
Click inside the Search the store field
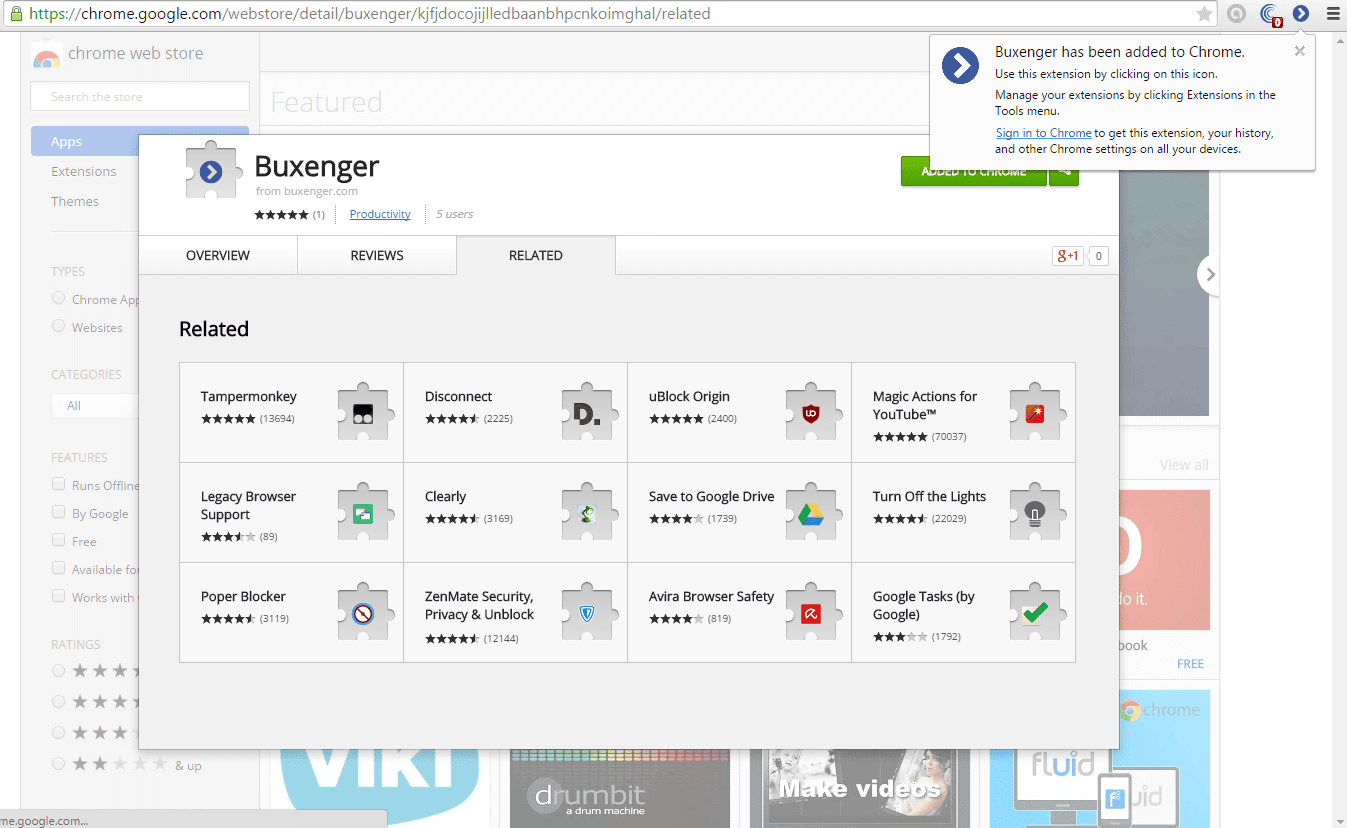click(x=140, y=96)
